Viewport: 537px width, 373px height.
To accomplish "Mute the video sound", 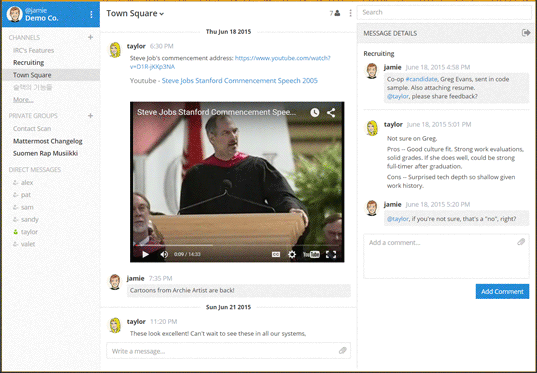I will pyautogui.click(x=164, y=254).
